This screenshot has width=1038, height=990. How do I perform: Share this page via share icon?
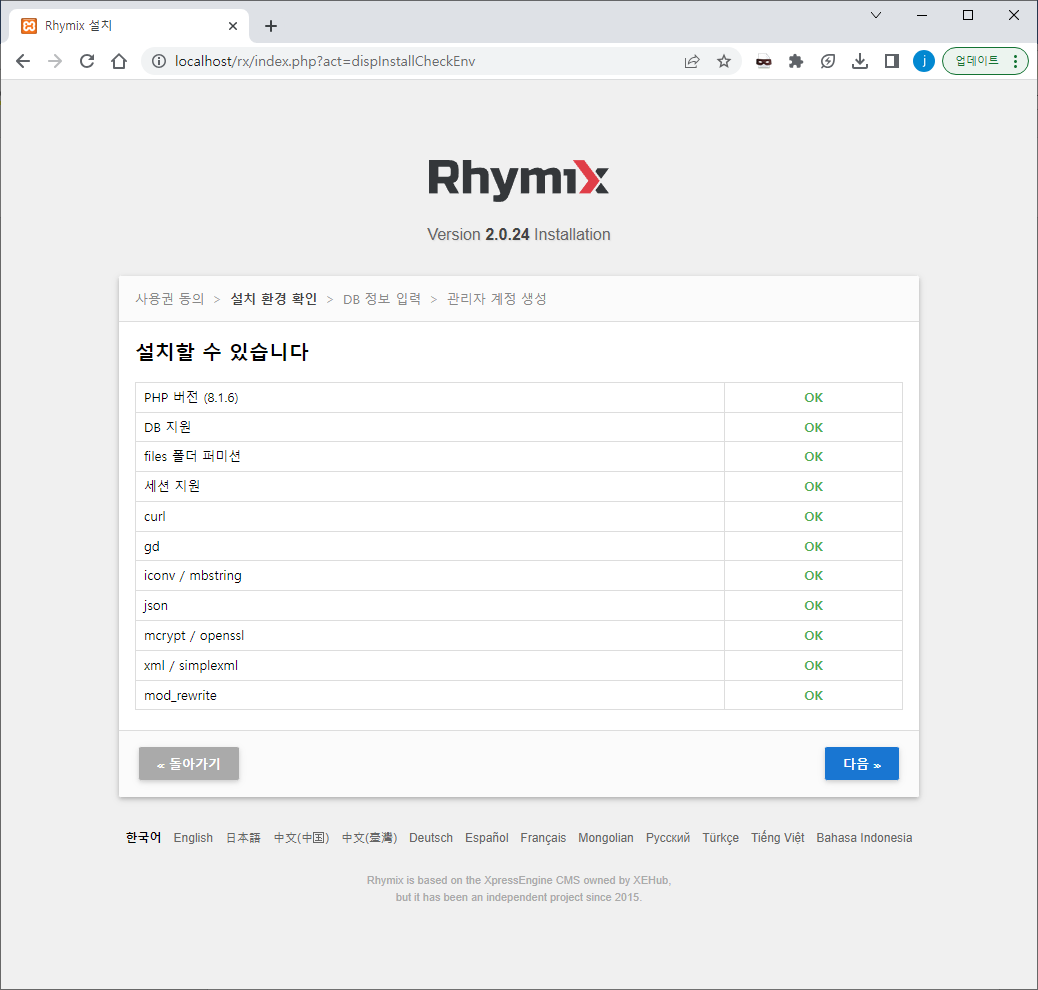[692, 62]
